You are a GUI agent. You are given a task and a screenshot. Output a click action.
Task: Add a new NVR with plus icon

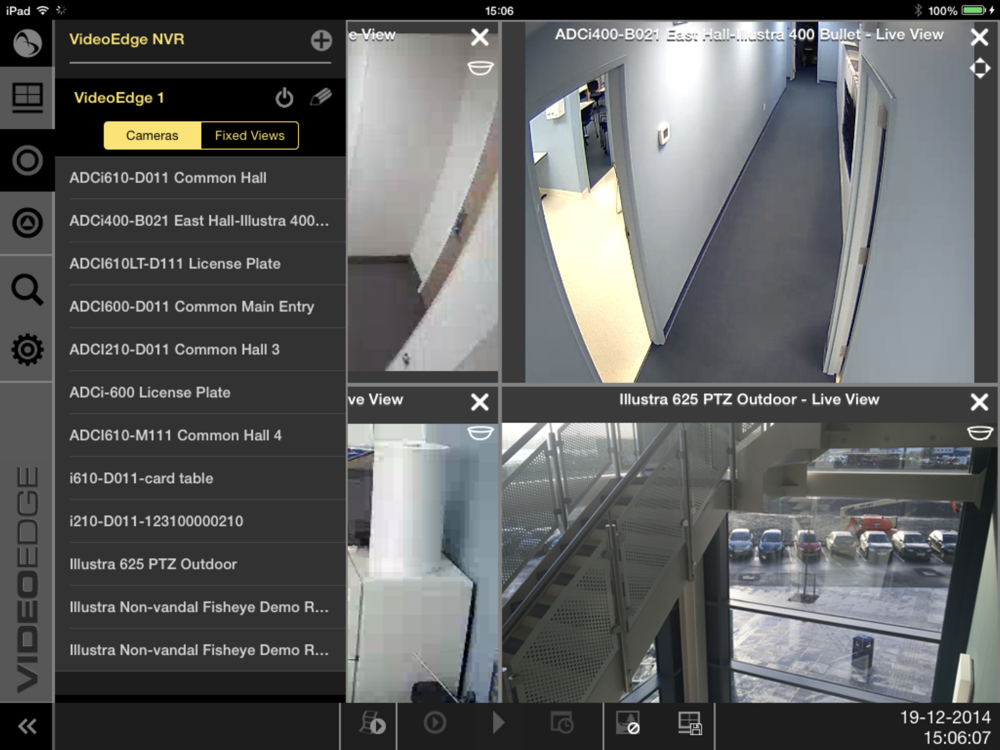[321, 40]
